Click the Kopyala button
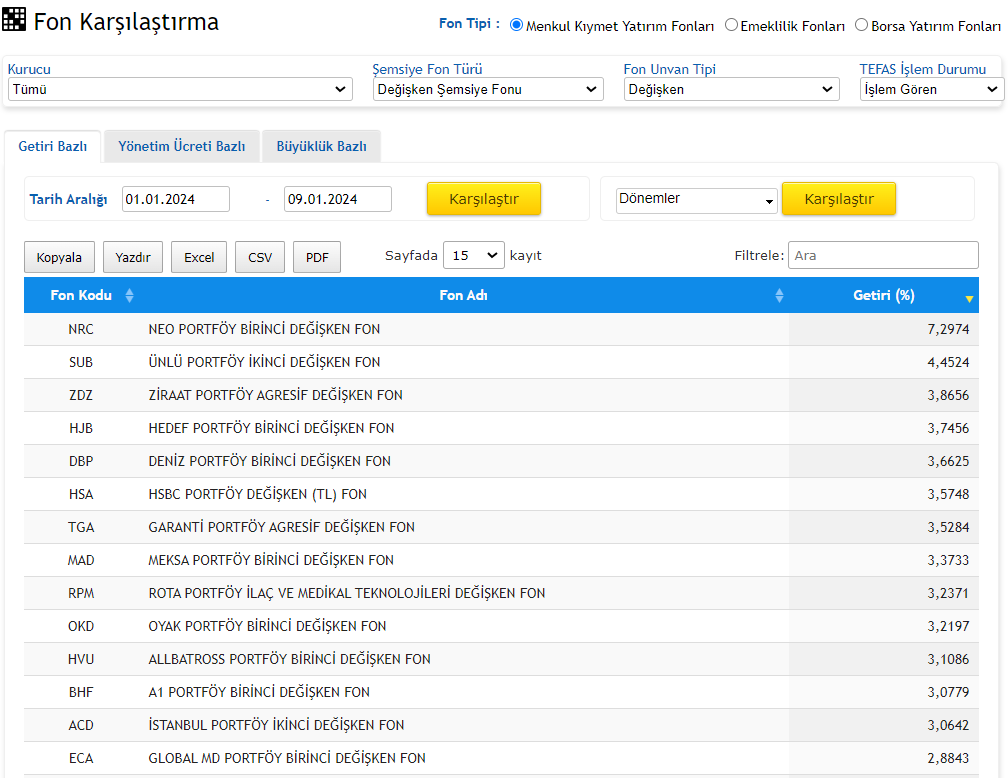Screen dimensions: 1008x778 tap(59, 257)
